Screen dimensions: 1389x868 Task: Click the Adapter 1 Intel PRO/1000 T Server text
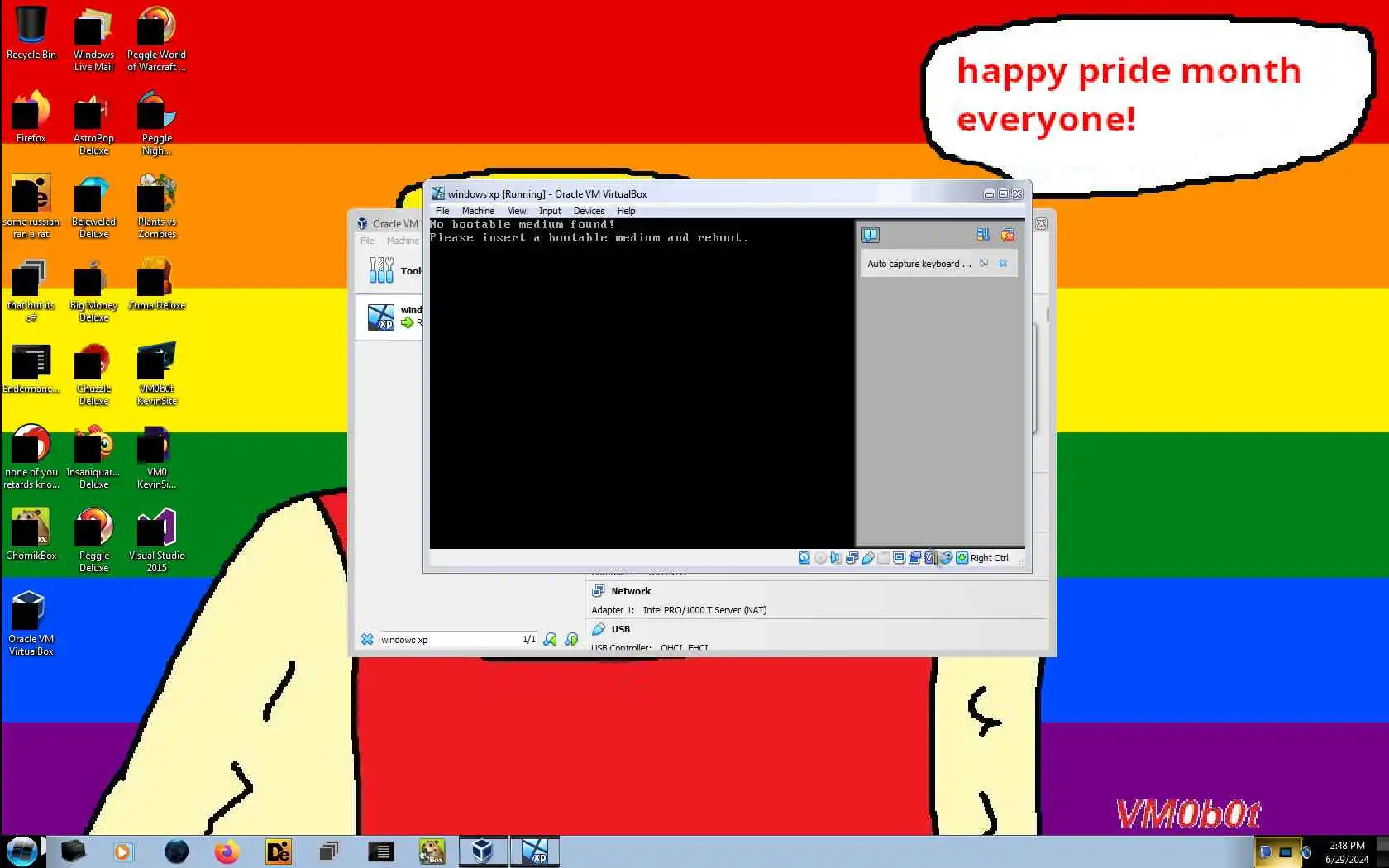pos(679,610)
